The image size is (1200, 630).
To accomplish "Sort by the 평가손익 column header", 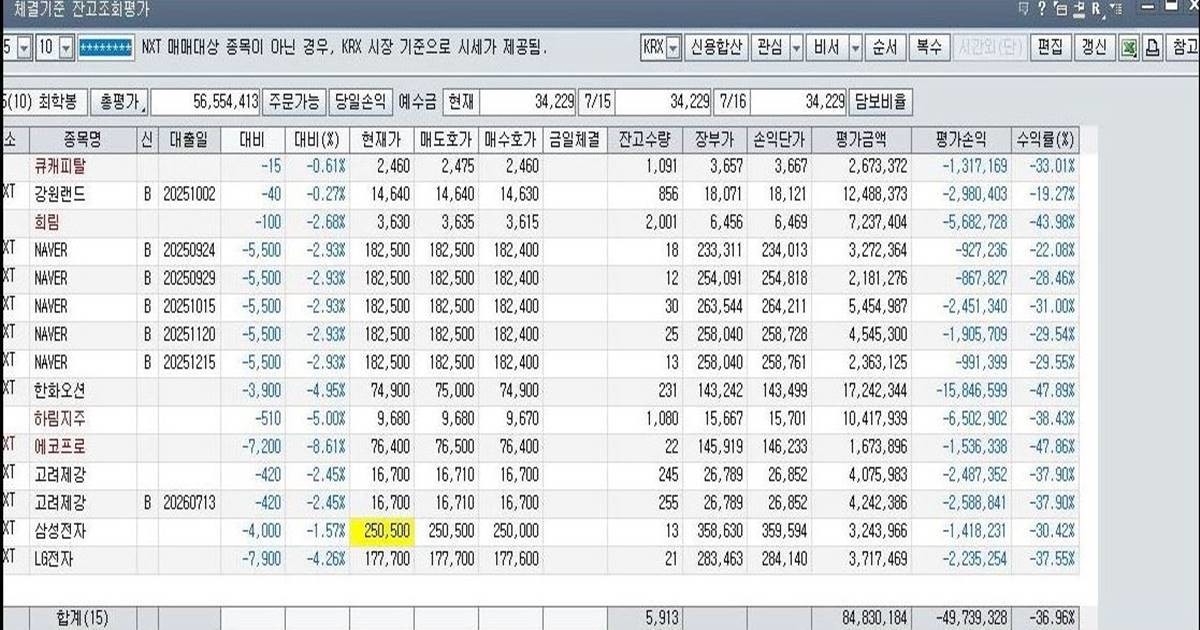I will point(962,140).
